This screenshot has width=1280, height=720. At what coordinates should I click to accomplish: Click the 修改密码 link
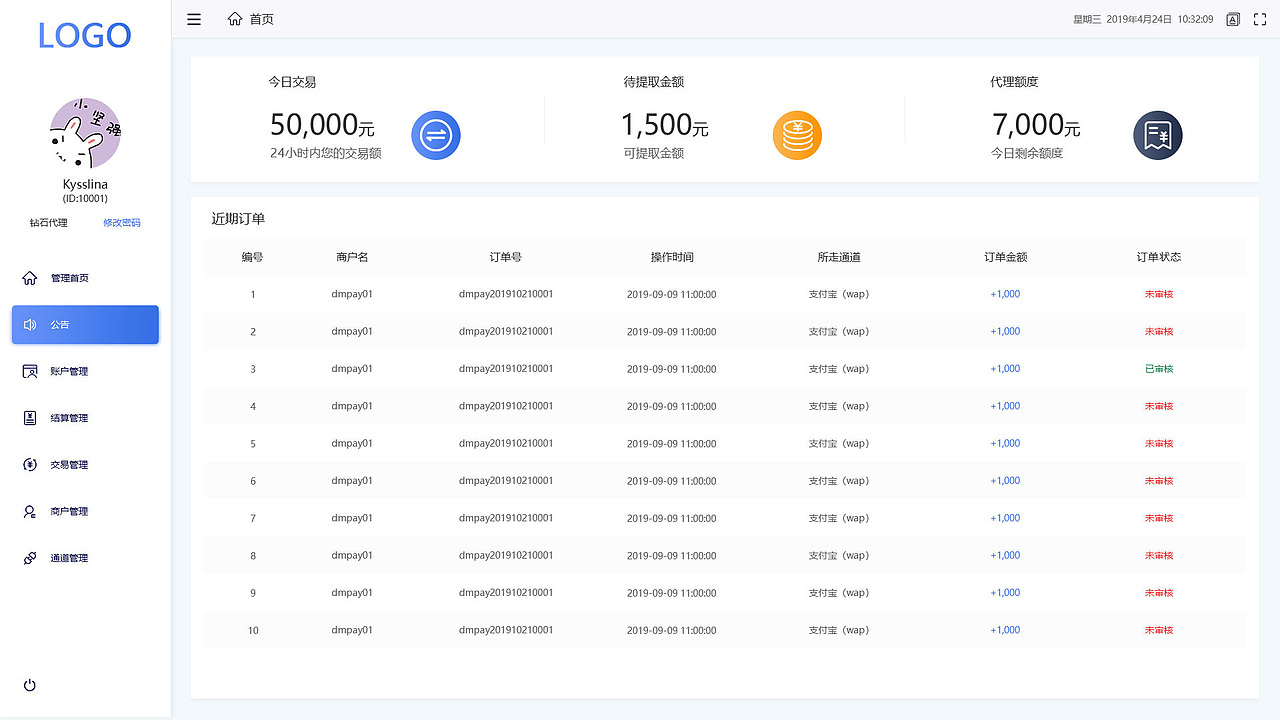pos(122,223)
